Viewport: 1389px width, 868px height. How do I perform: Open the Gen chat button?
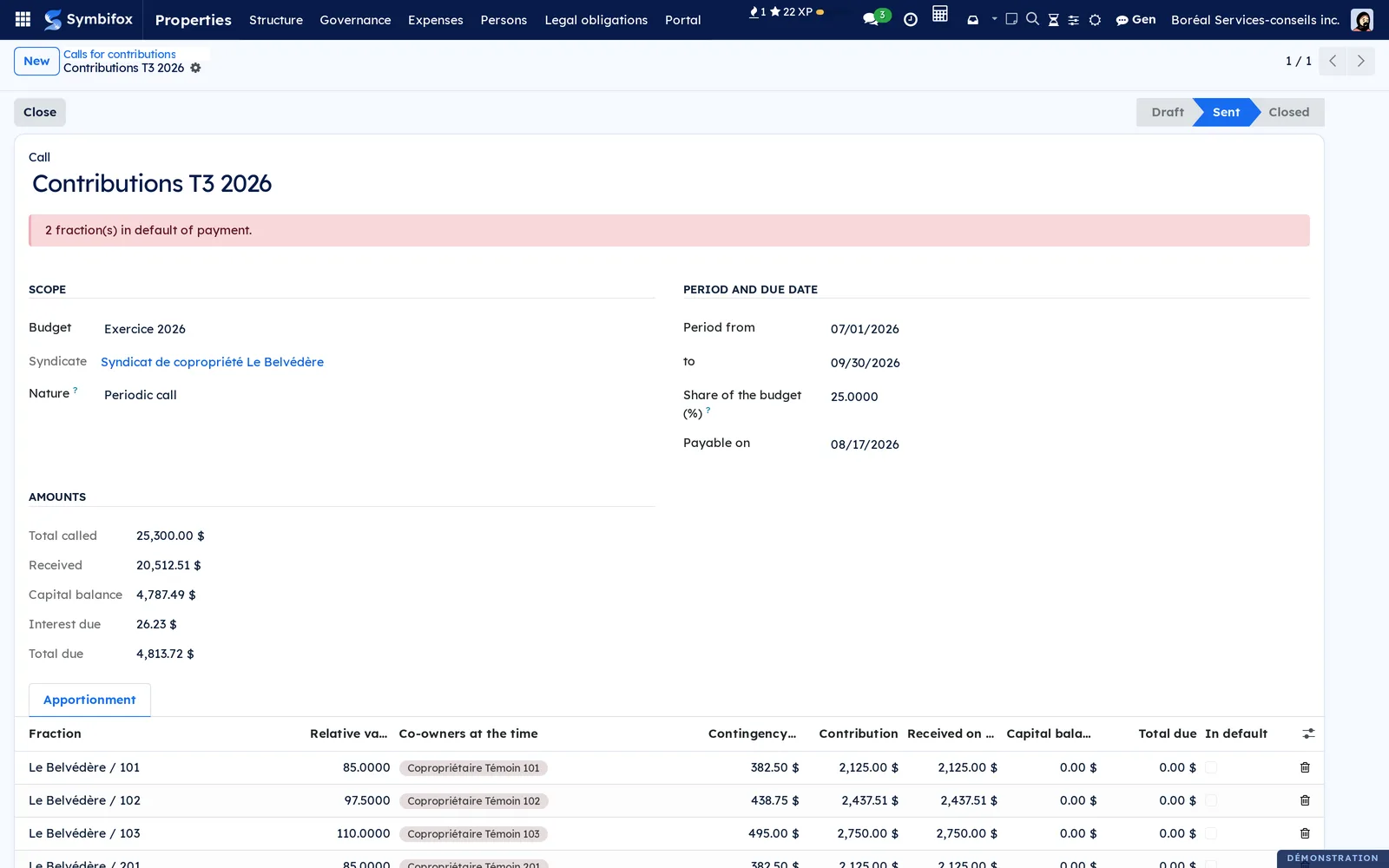[1136, 19]
